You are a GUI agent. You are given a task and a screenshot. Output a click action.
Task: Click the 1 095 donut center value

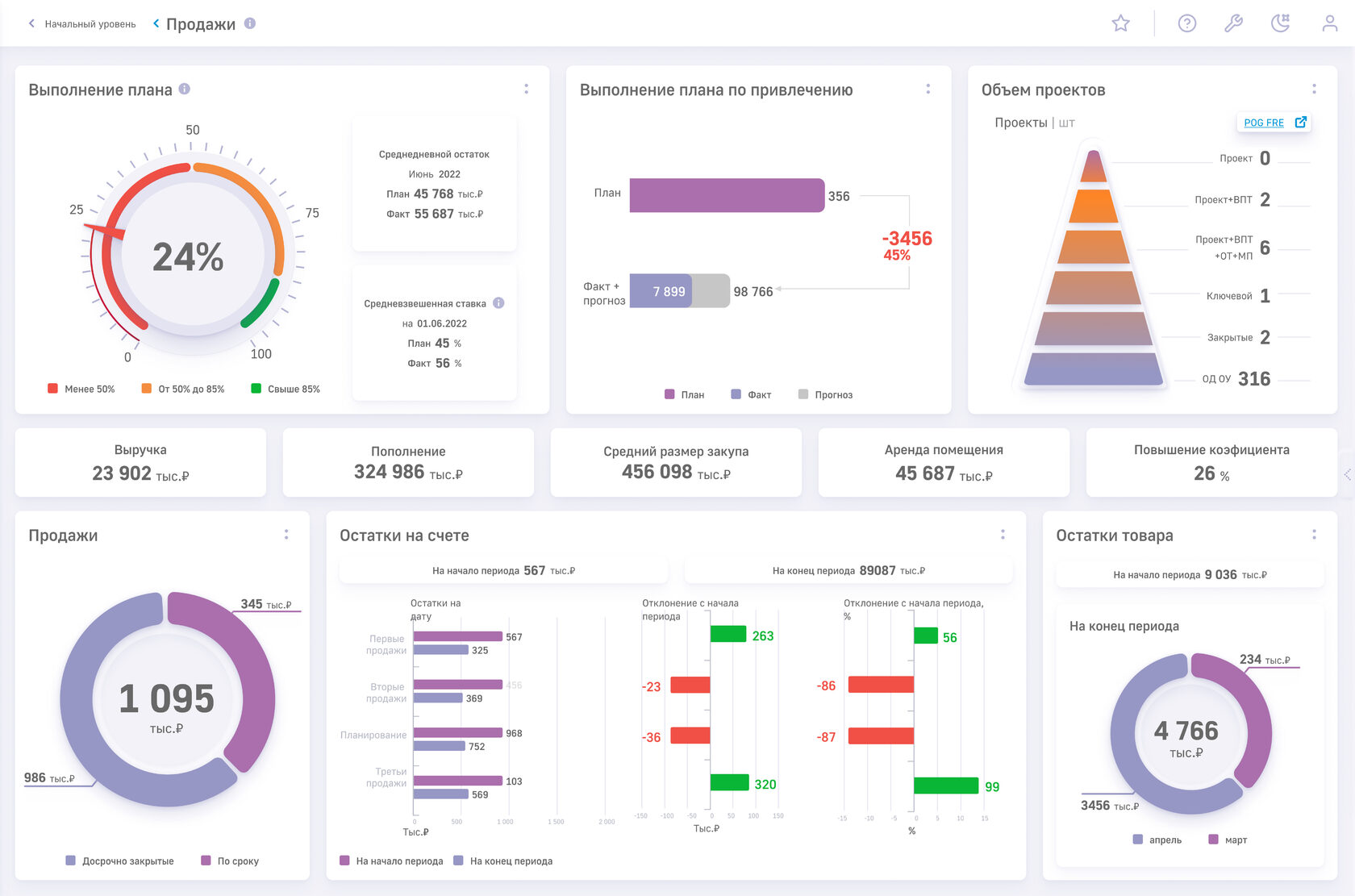click(166, 698)
